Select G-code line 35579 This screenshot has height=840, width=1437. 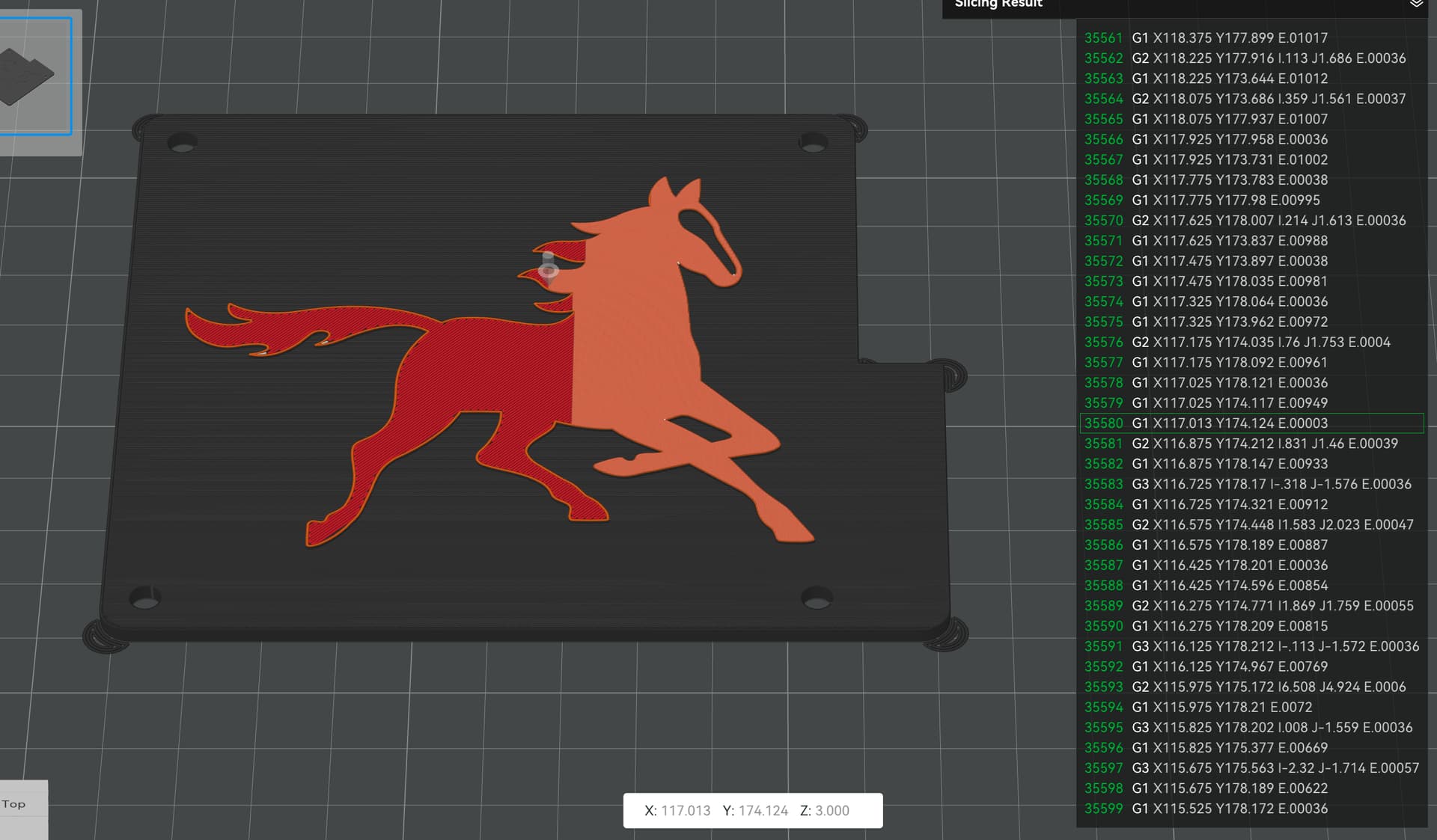point(1251,402)
